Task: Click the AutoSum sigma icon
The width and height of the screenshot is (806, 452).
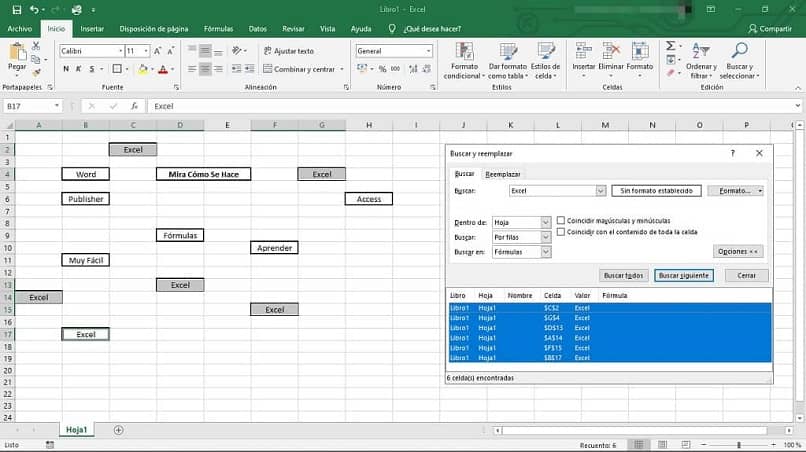Action: [671, 46]
